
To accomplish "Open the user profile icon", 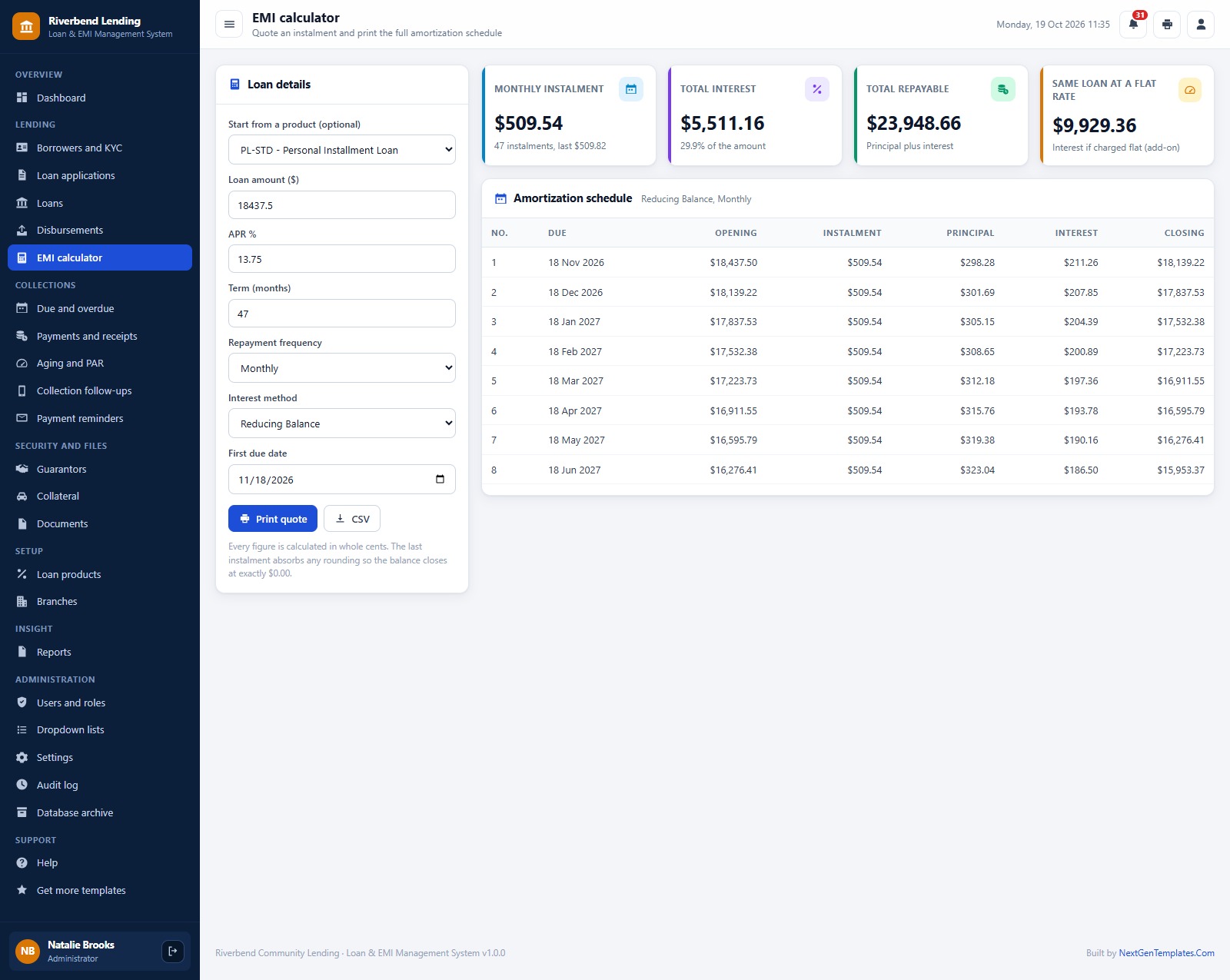I will point(1201,25).
